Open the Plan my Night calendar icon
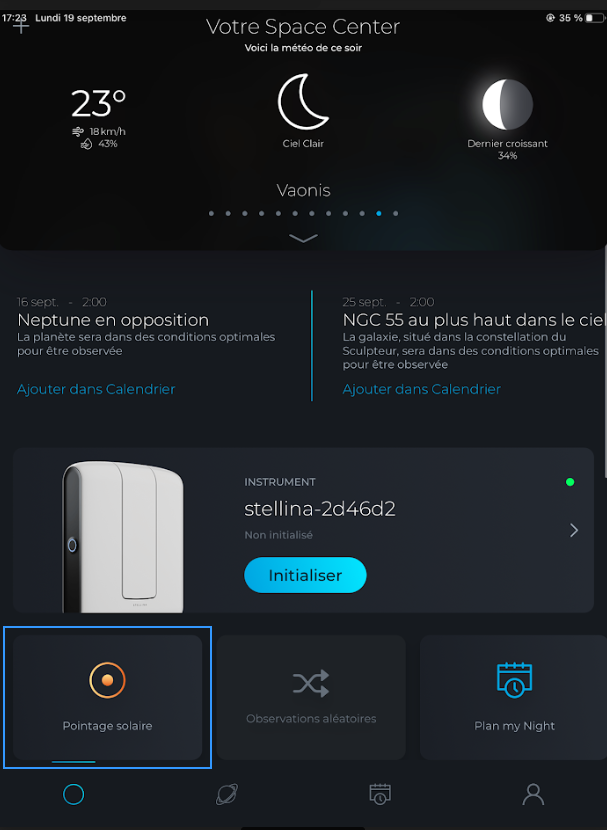 coord(514,680)
